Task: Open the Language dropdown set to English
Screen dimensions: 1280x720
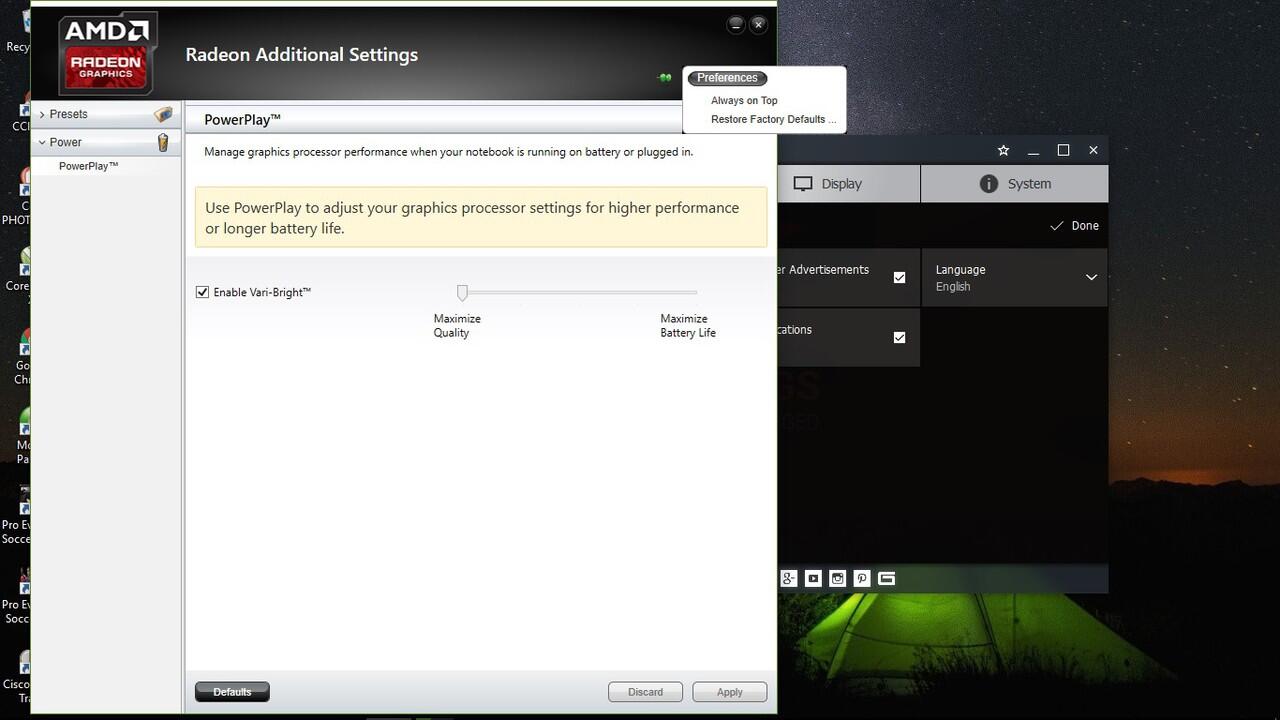Action: pyautogui.click(x=1014, y=278)
